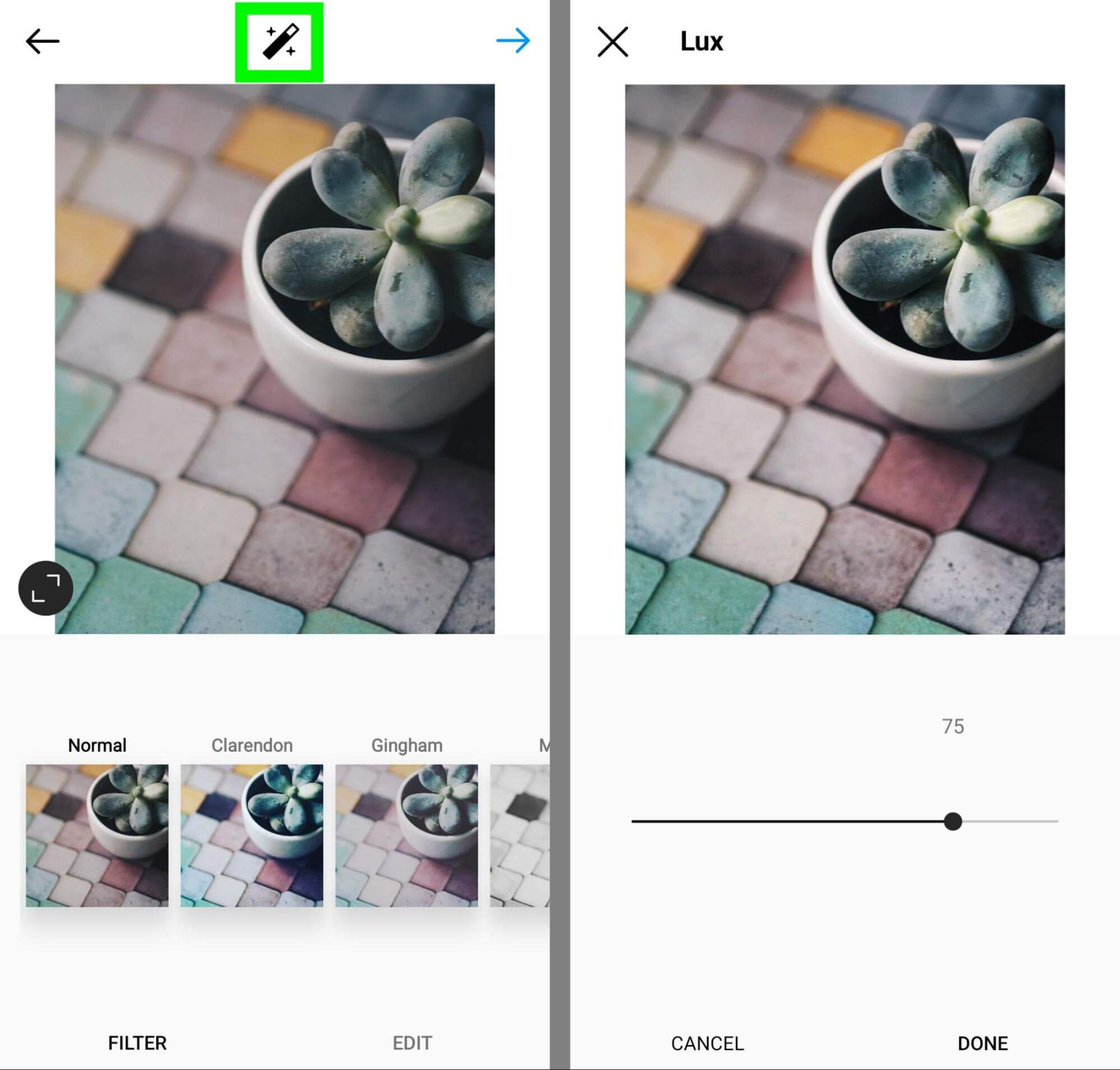1120x1070 pixels.
Task: Click the forward arrow navigation icon
Action: [x=513, y=39]
